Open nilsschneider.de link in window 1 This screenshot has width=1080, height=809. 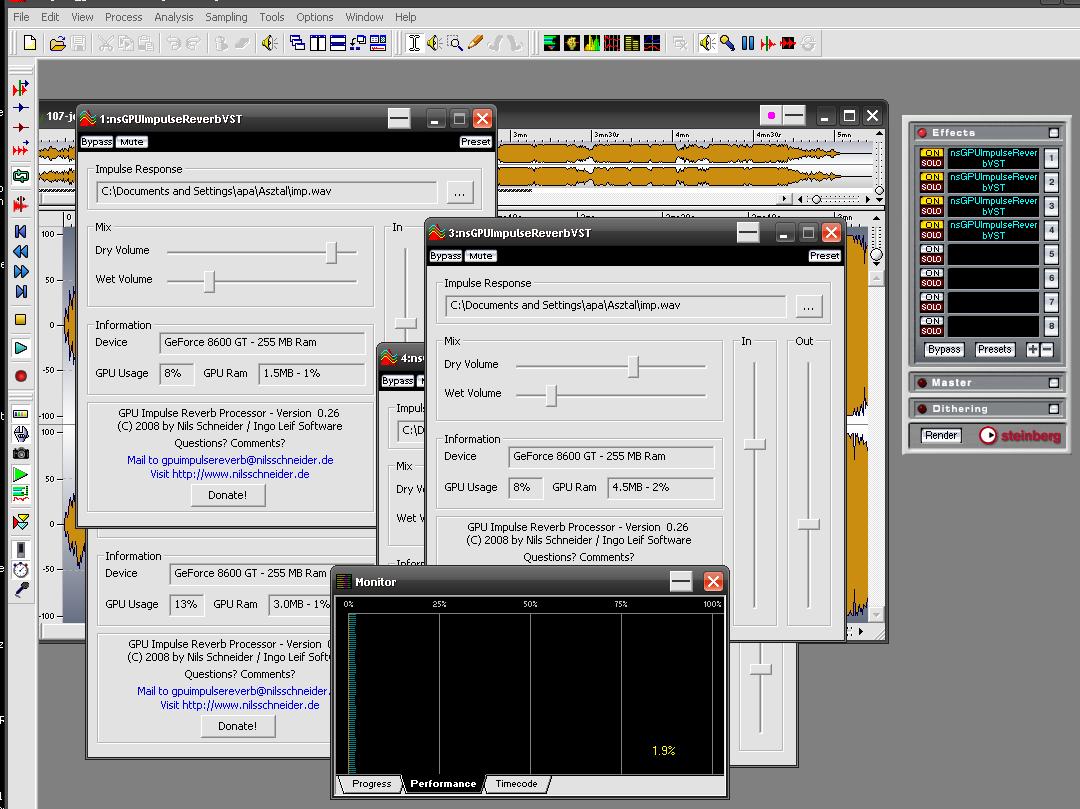click(x=229, y=474)
